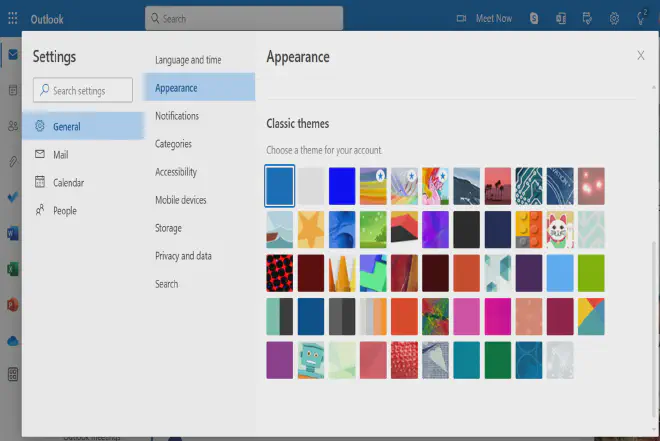Viewport: 660px width, 441px height.
Task: Choose the orange star theme
Action: (311, 229)
